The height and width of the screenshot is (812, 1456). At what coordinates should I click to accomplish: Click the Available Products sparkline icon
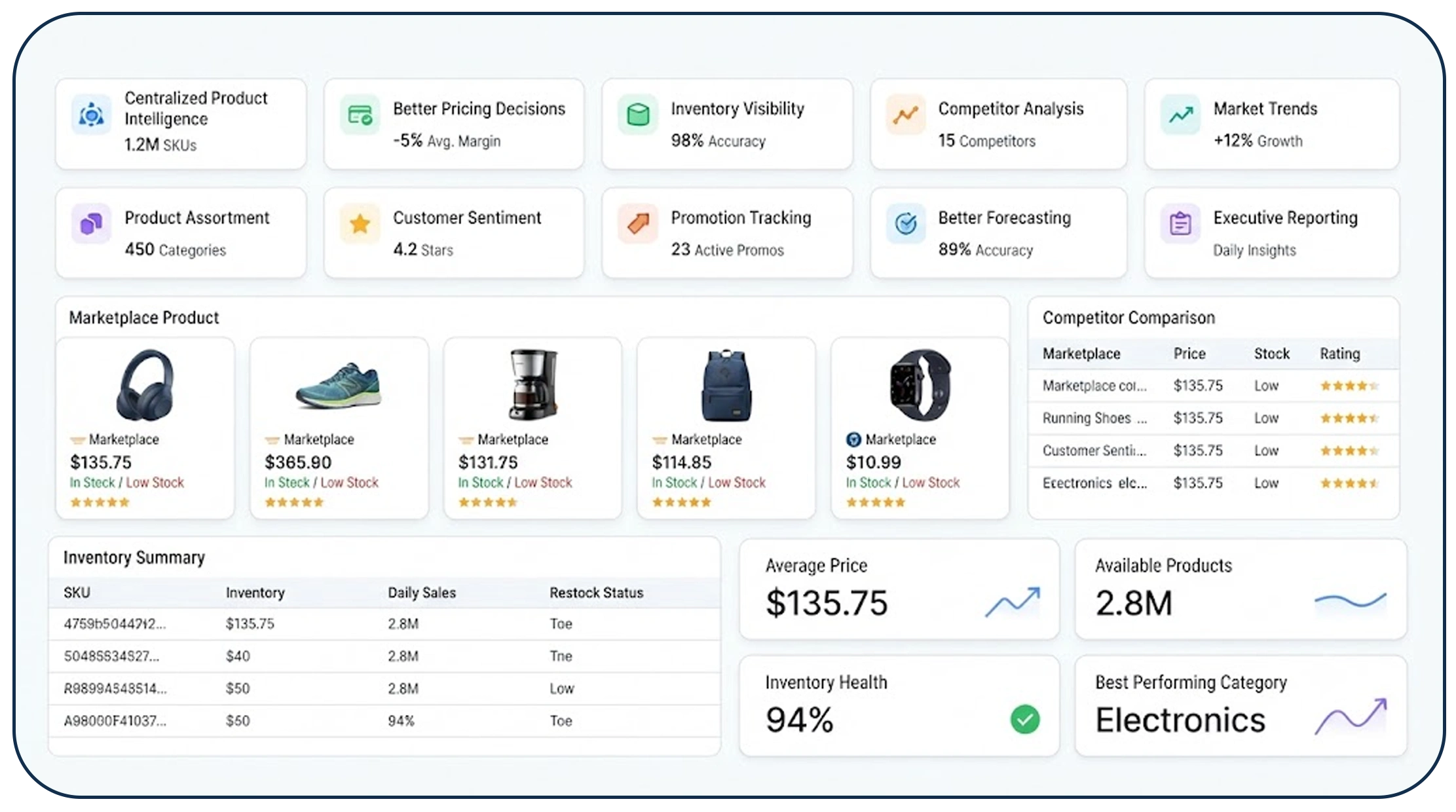1351,600
